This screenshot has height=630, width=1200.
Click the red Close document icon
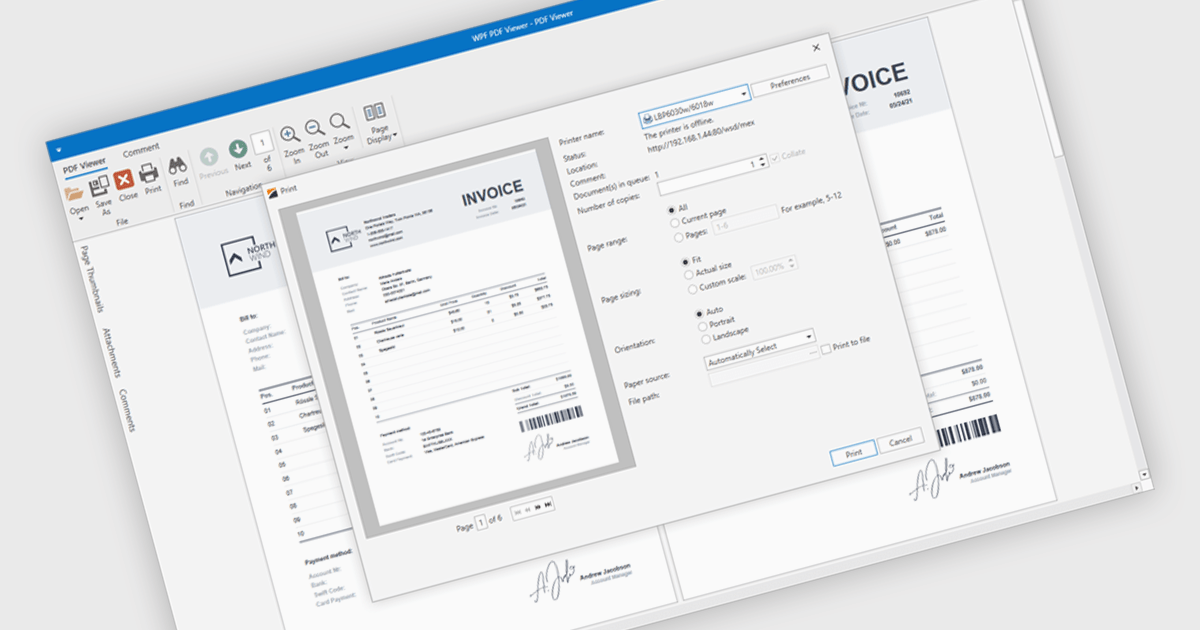click(x=124, y=179)
